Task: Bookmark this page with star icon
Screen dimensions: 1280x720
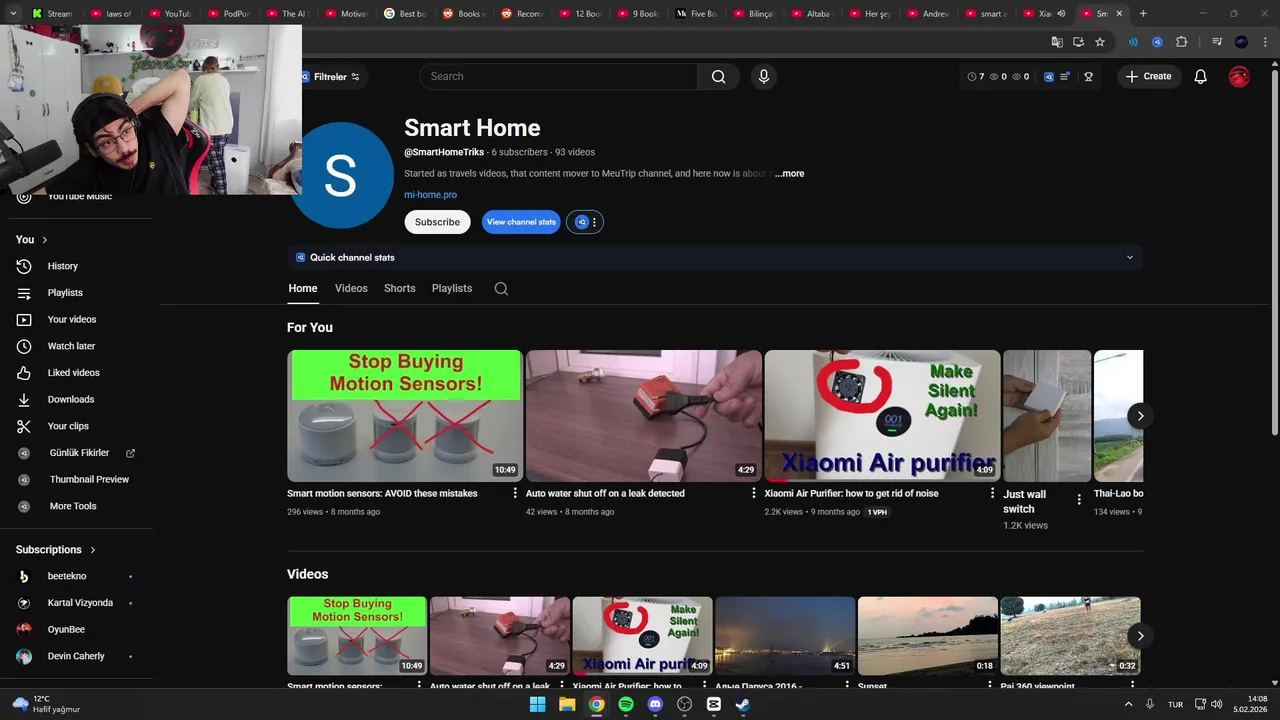Action: (x=1100, y=42)
